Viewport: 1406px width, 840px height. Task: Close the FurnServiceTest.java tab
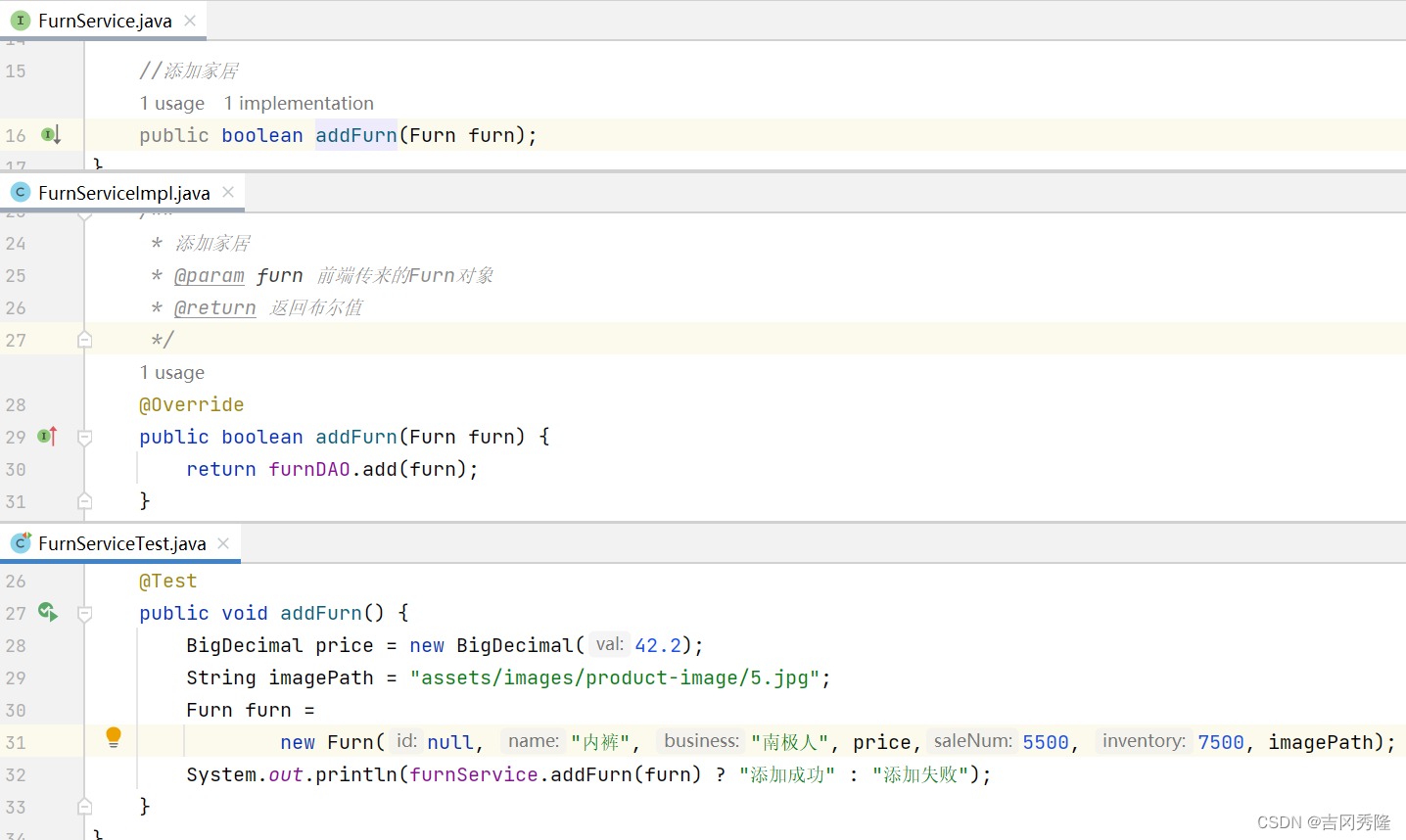(223, 543)
